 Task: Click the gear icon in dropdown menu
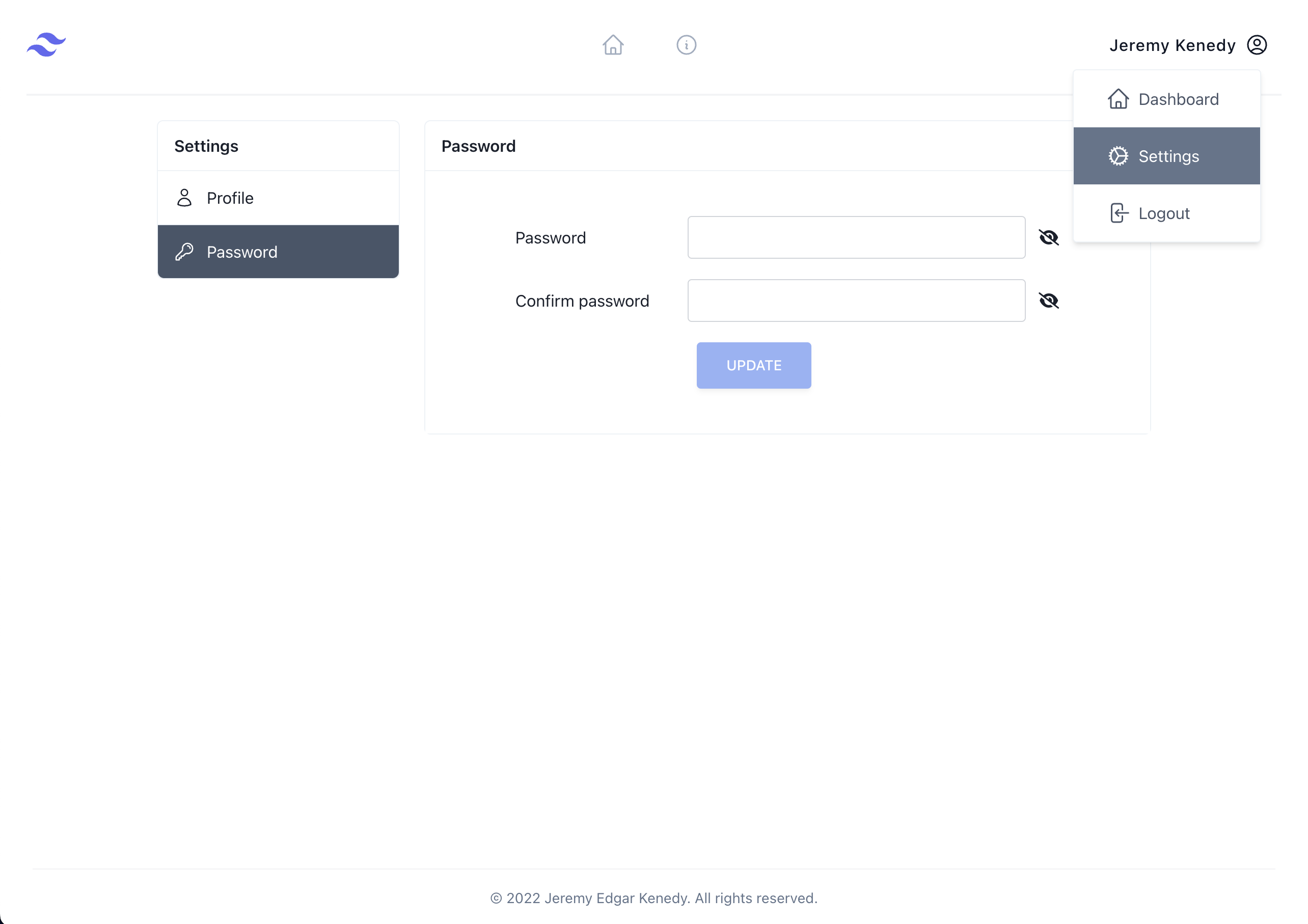[x=1118, y=156]
